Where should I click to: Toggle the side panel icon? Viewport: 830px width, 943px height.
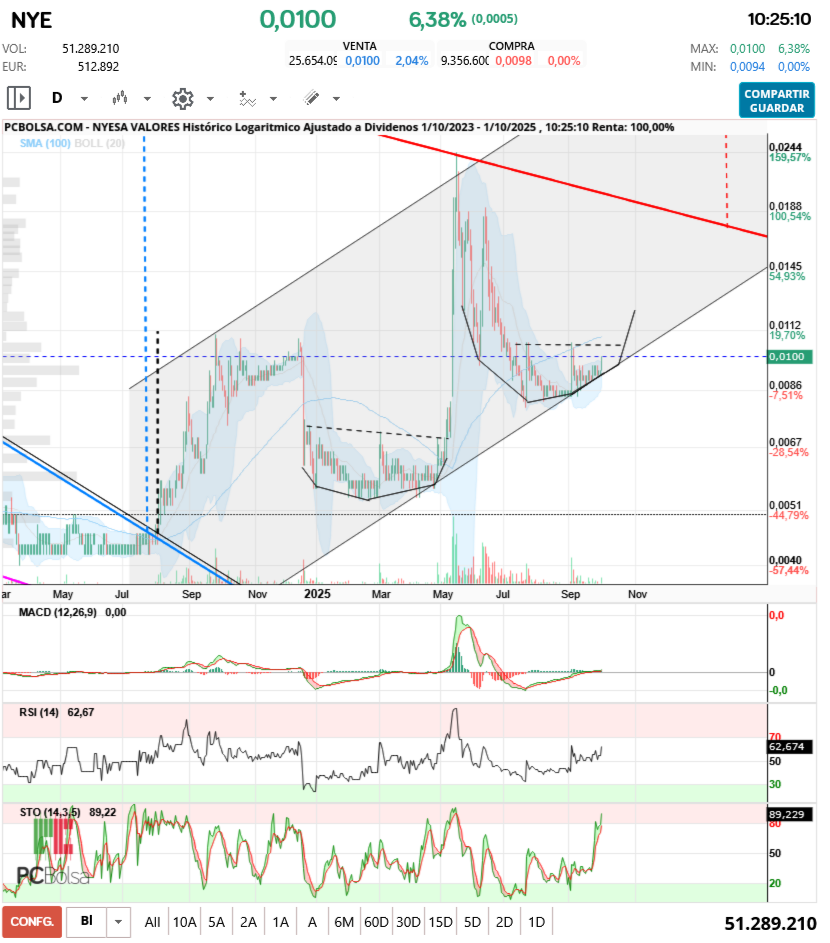pos(18,98)
